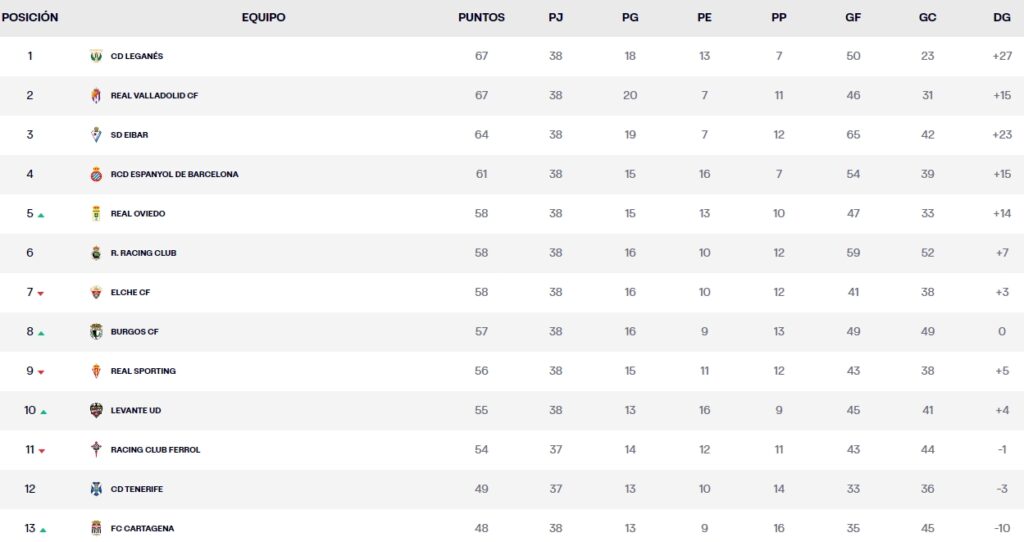1024x542 pixels.
Task: Click the RCD Espanyol crest icon
Action: [96, 174]
